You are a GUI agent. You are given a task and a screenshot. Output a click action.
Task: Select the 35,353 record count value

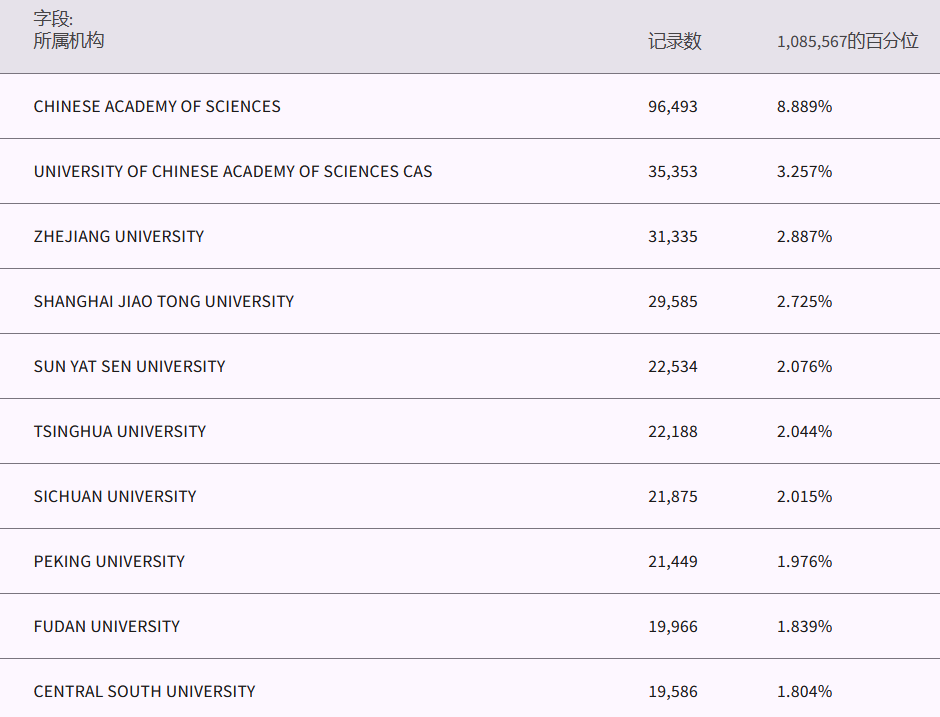[x=673, y=171]
